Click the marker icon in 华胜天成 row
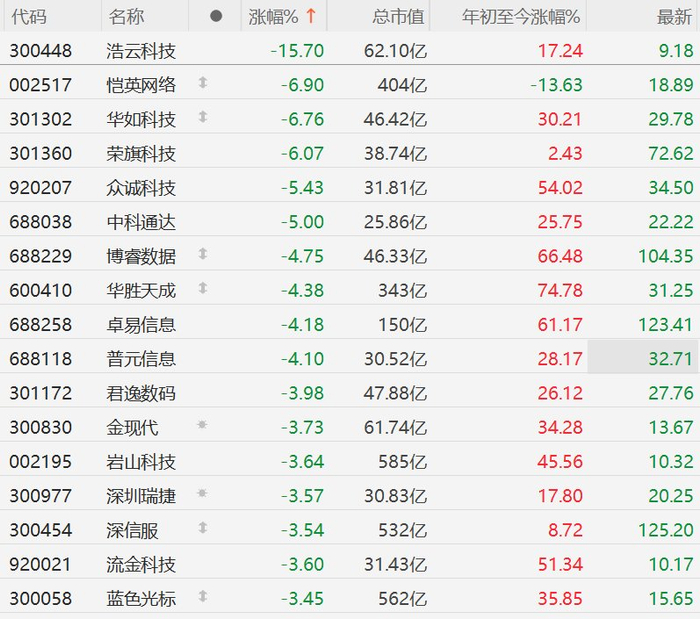The height and width of the screenshot is (619, 700). pos(203,288)
